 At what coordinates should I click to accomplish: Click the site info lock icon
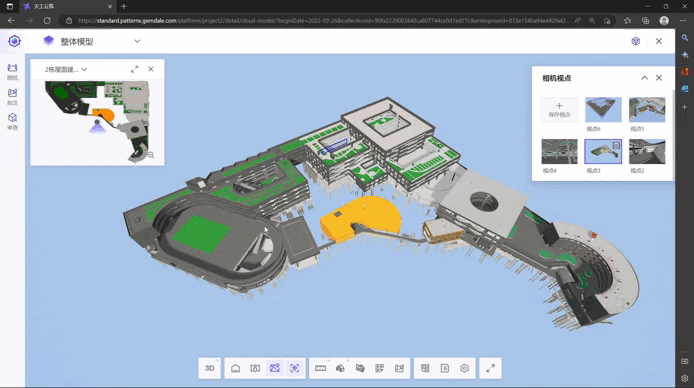coord(69,20)
